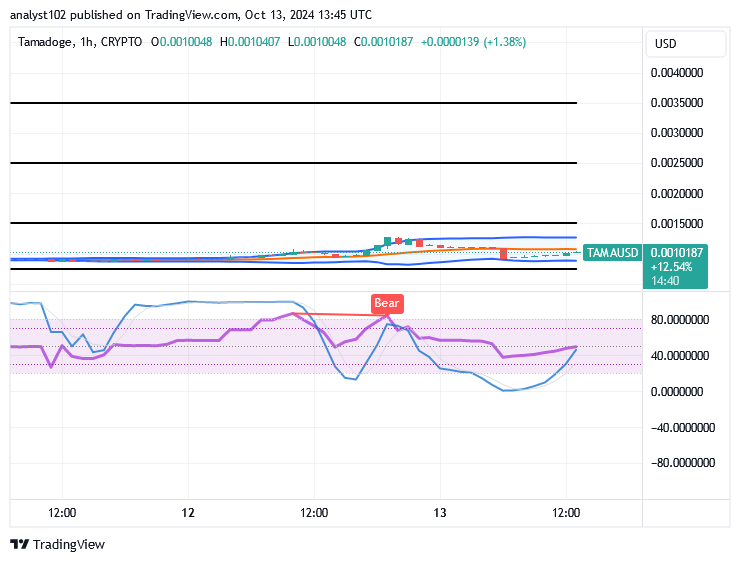Click the TradingView logo icon
The height and width of the screenshot is (562, 740).
[x=19, y=544]
